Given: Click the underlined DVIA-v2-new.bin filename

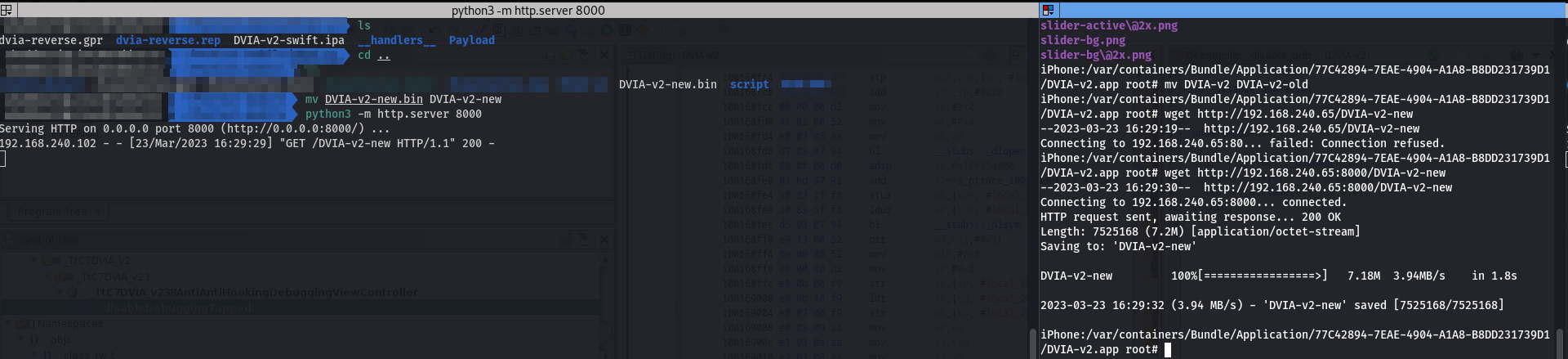Looking at the screenshot, I should (x=373, y=99).
